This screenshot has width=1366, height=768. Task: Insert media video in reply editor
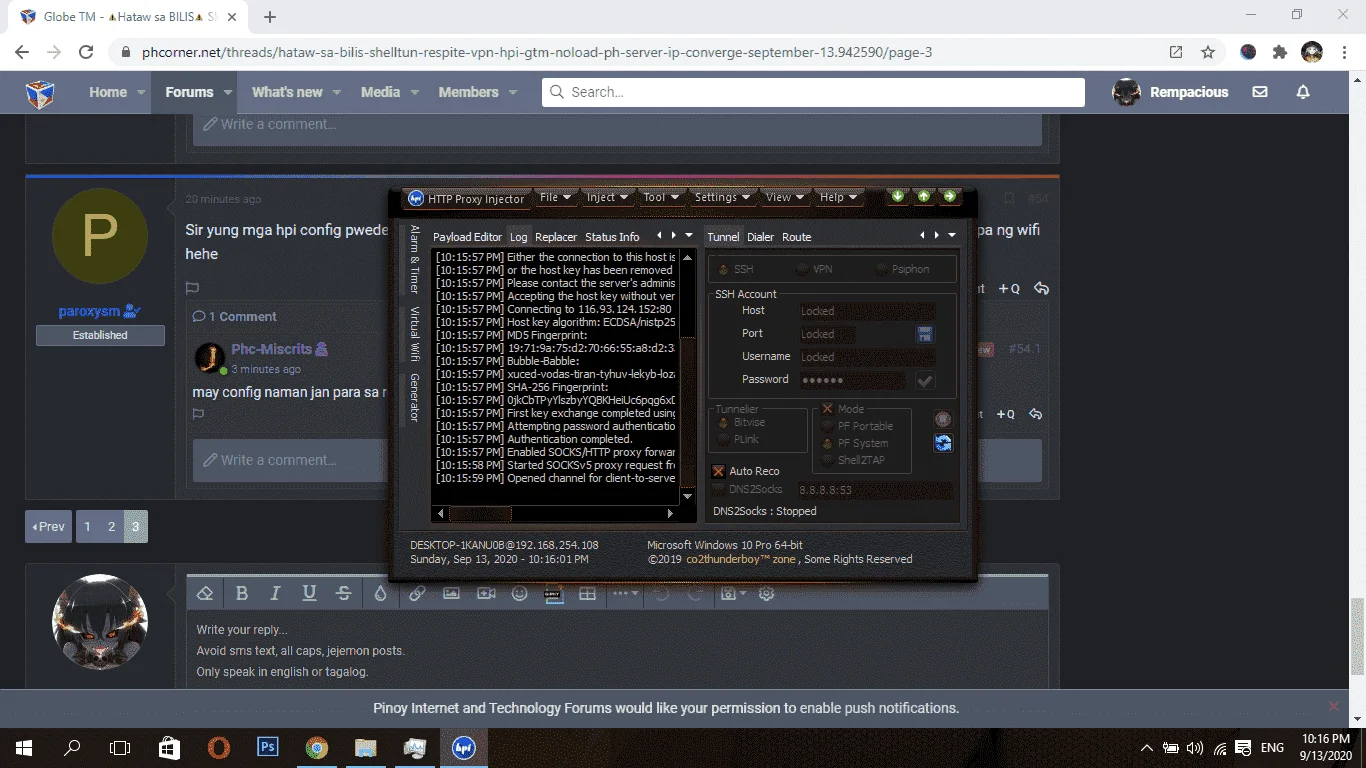[486, 593]
